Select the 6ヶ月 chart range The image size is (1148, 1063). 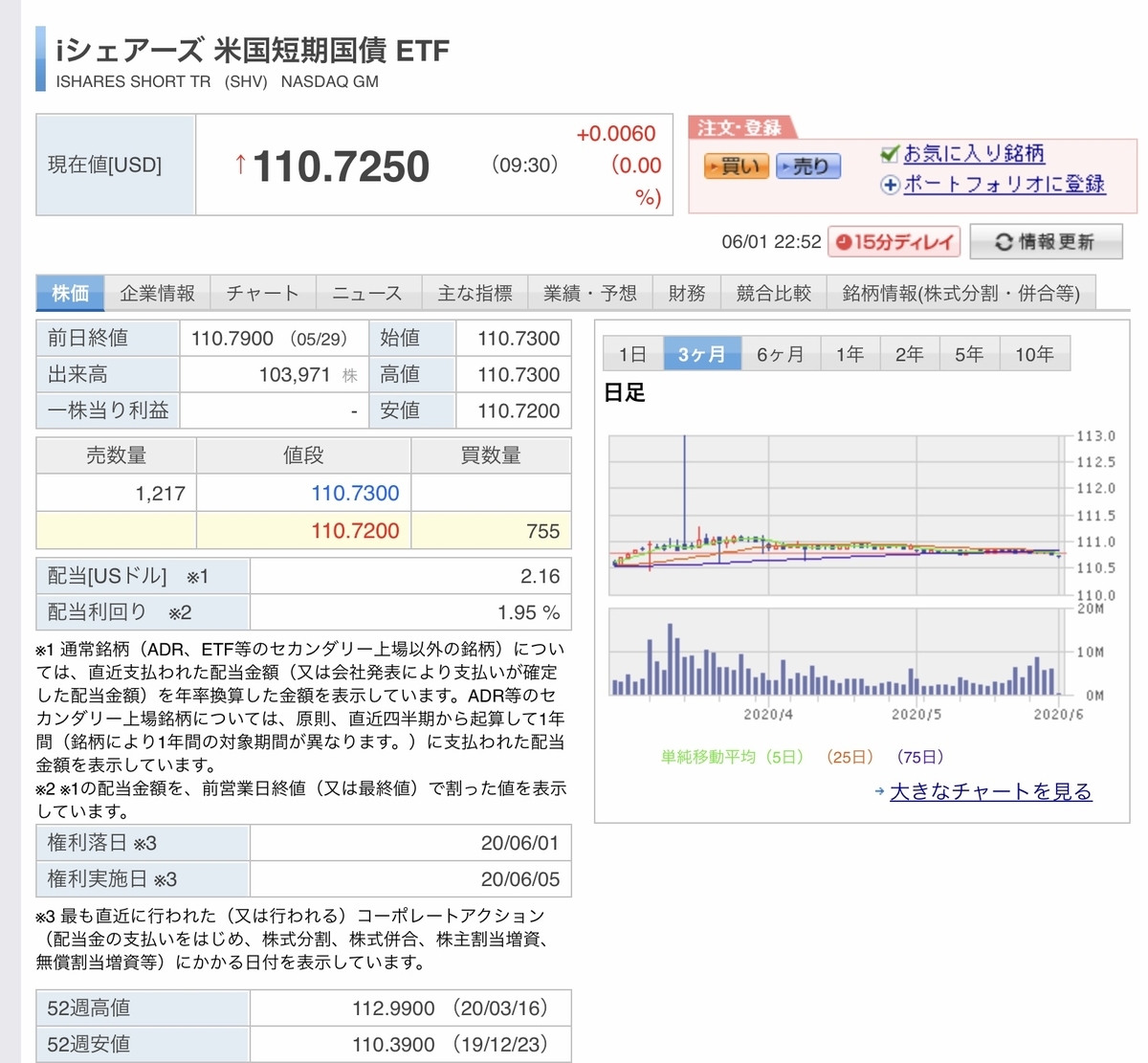tap(781, 354)
